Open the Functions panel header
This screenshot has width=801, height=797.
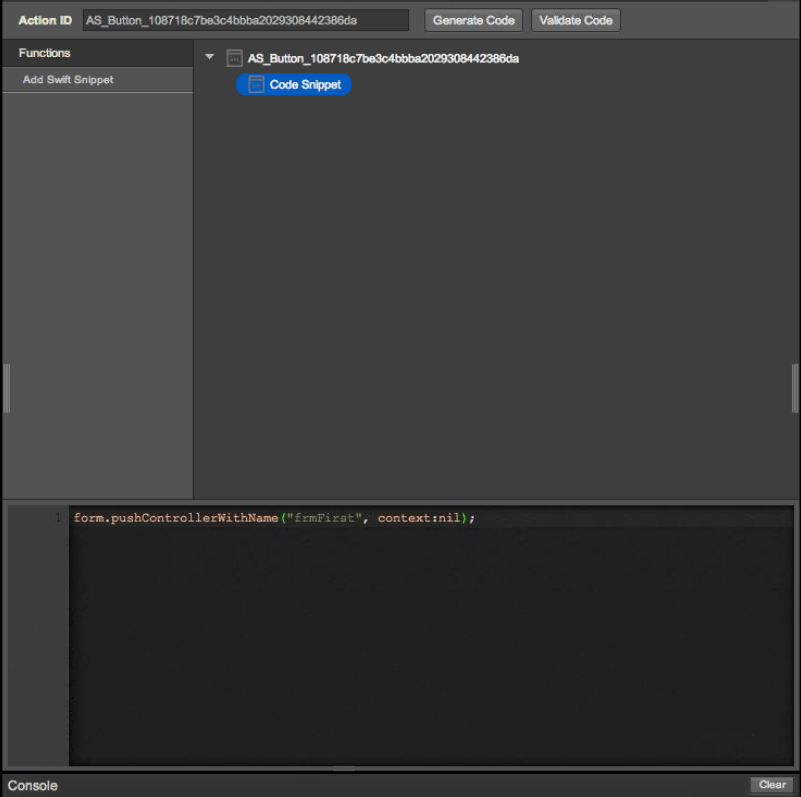(x=98, y=53)
